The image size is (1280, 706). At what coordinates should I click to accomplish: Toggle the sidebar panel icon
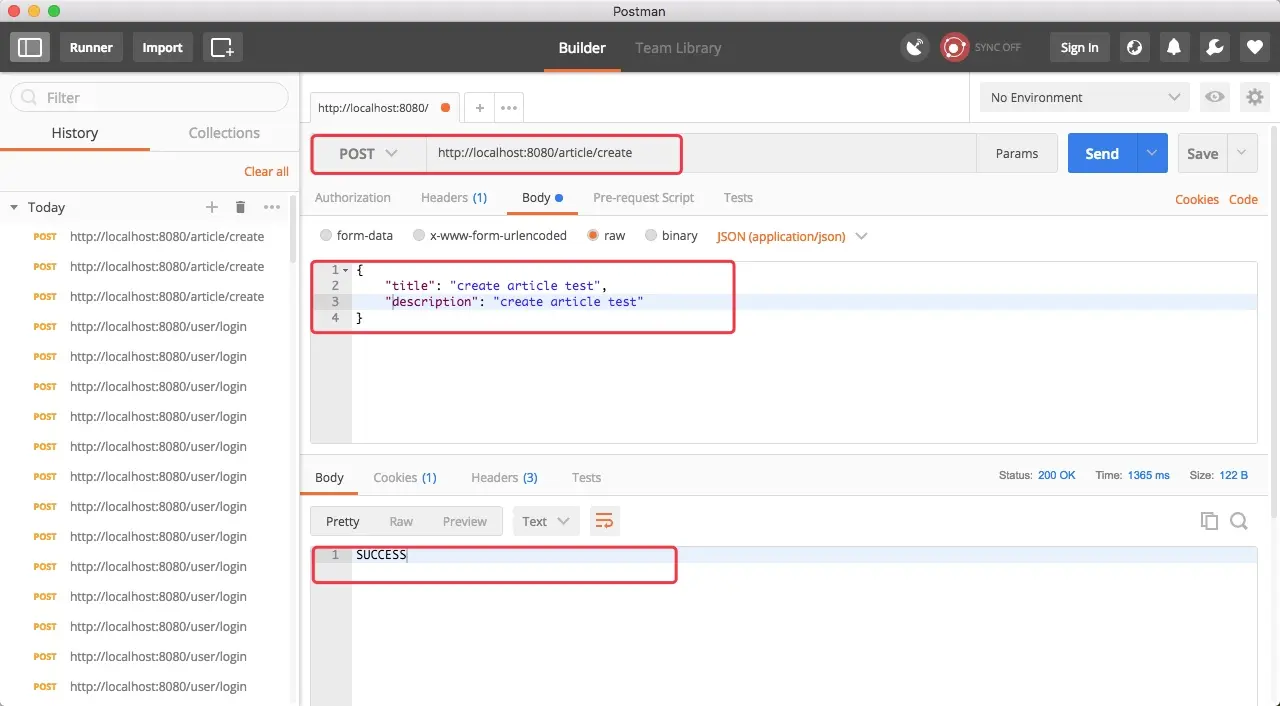tap(30, 47)
